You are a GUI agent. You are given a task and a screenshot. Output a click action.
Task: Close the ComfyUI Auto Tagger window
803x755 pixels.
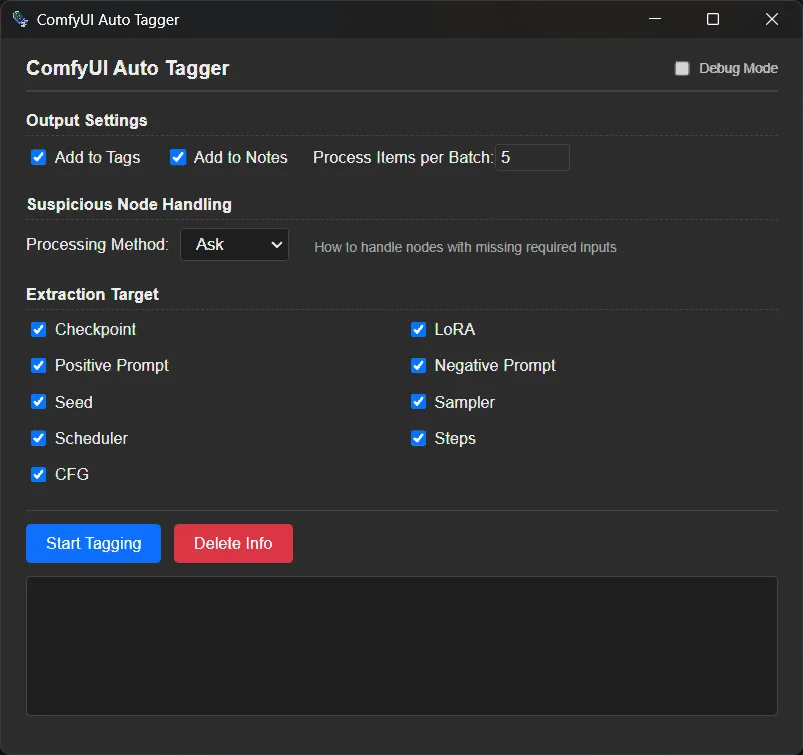771,19
